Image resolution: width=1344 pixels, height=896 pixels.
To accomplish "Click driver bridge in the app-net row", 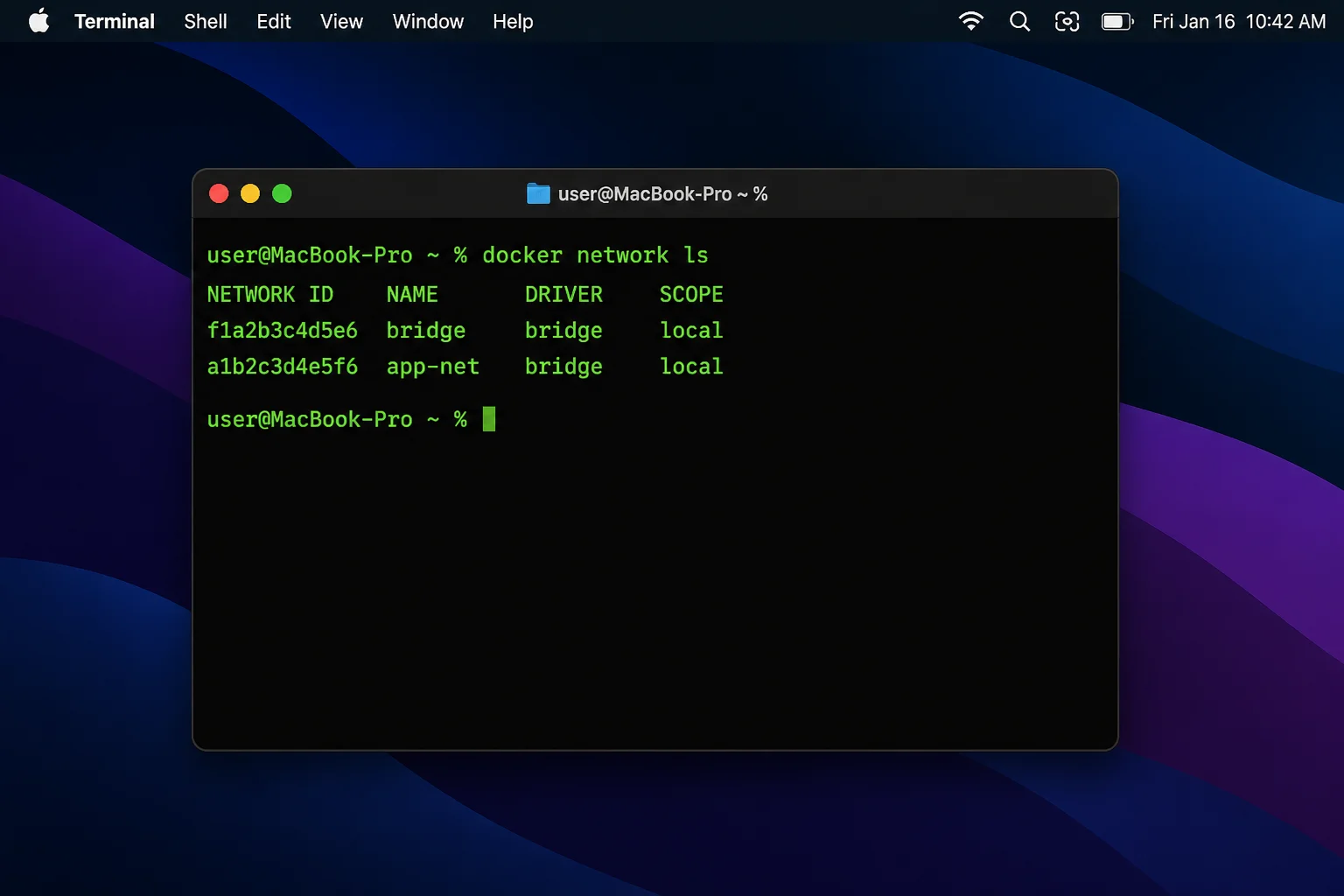I will pyautogui.click(x=563, y=367).
